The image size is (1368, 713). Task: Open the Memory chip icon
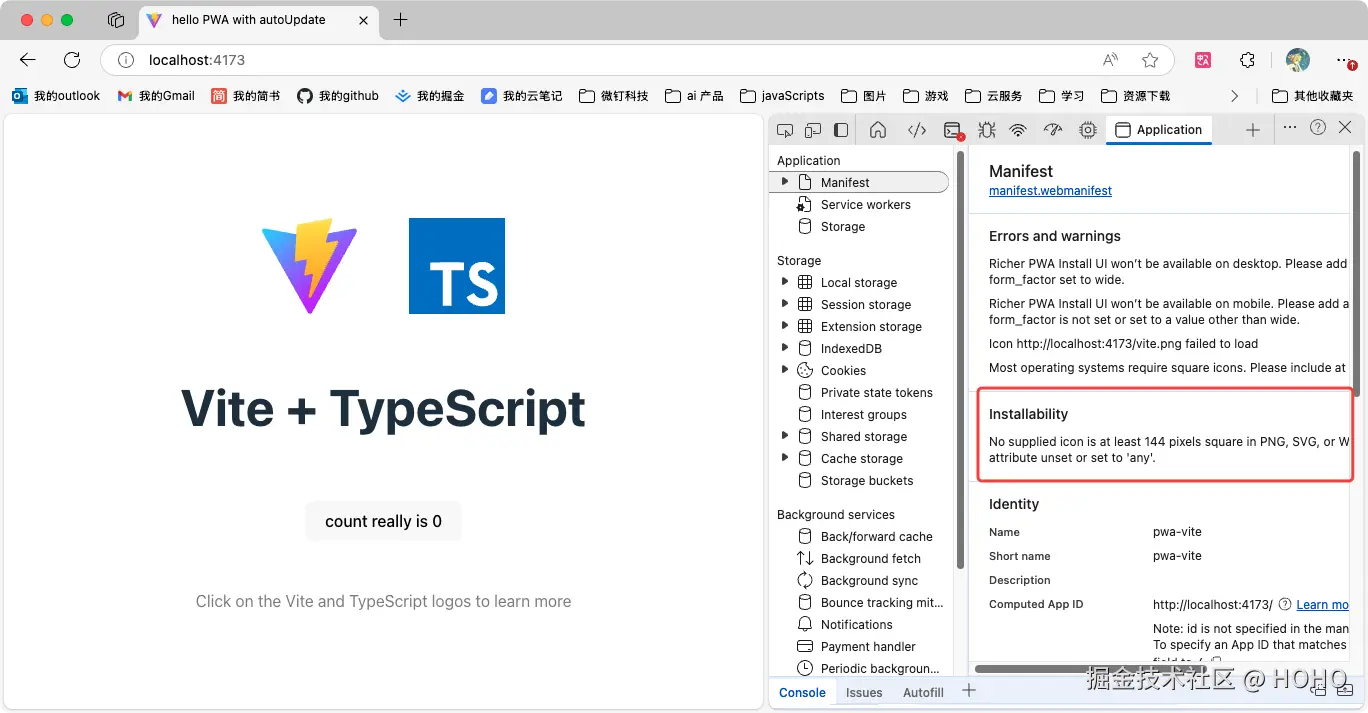(x=1088, y=130)
